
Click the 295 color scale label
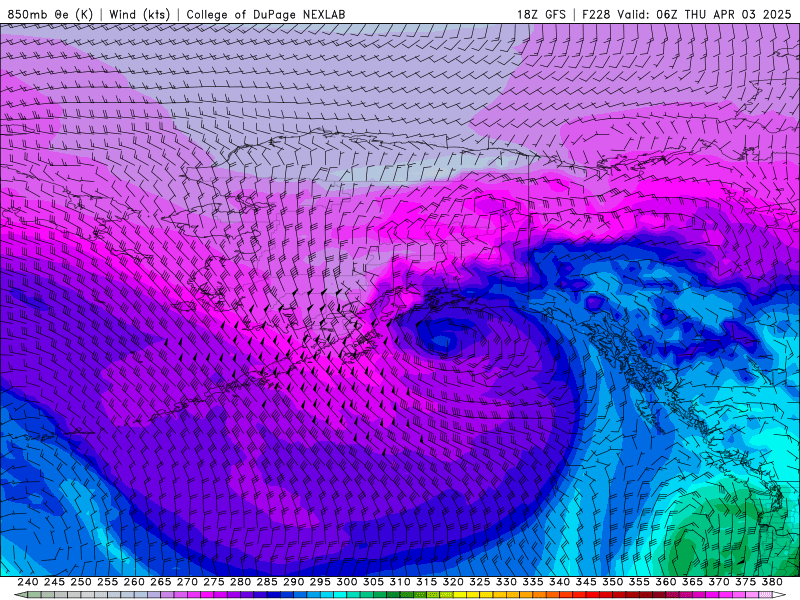click(x=320, y=582)
